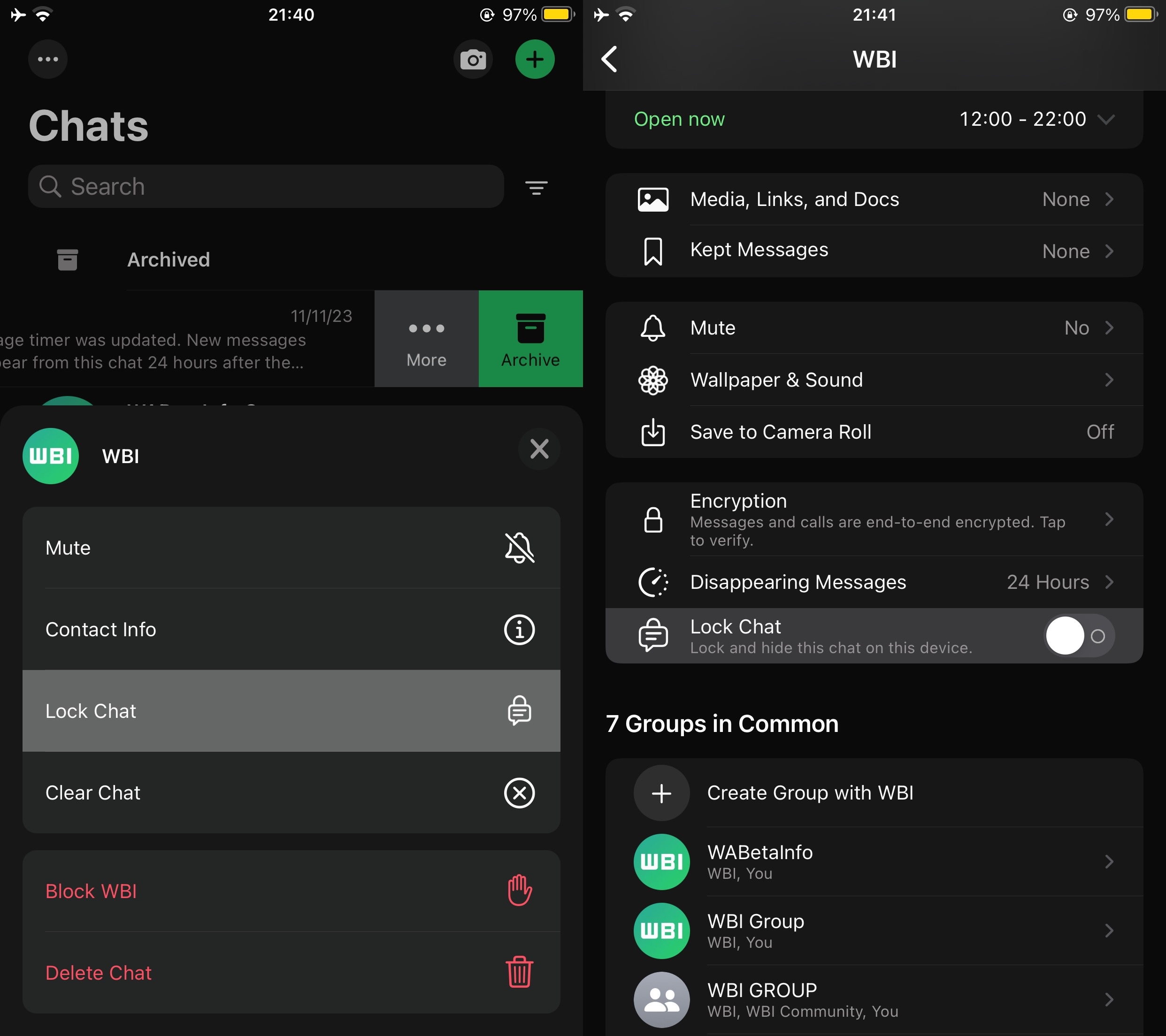Tap the Archive box icon on chat
This screenshot has width=1166, height=1036.
click(530, 327)
